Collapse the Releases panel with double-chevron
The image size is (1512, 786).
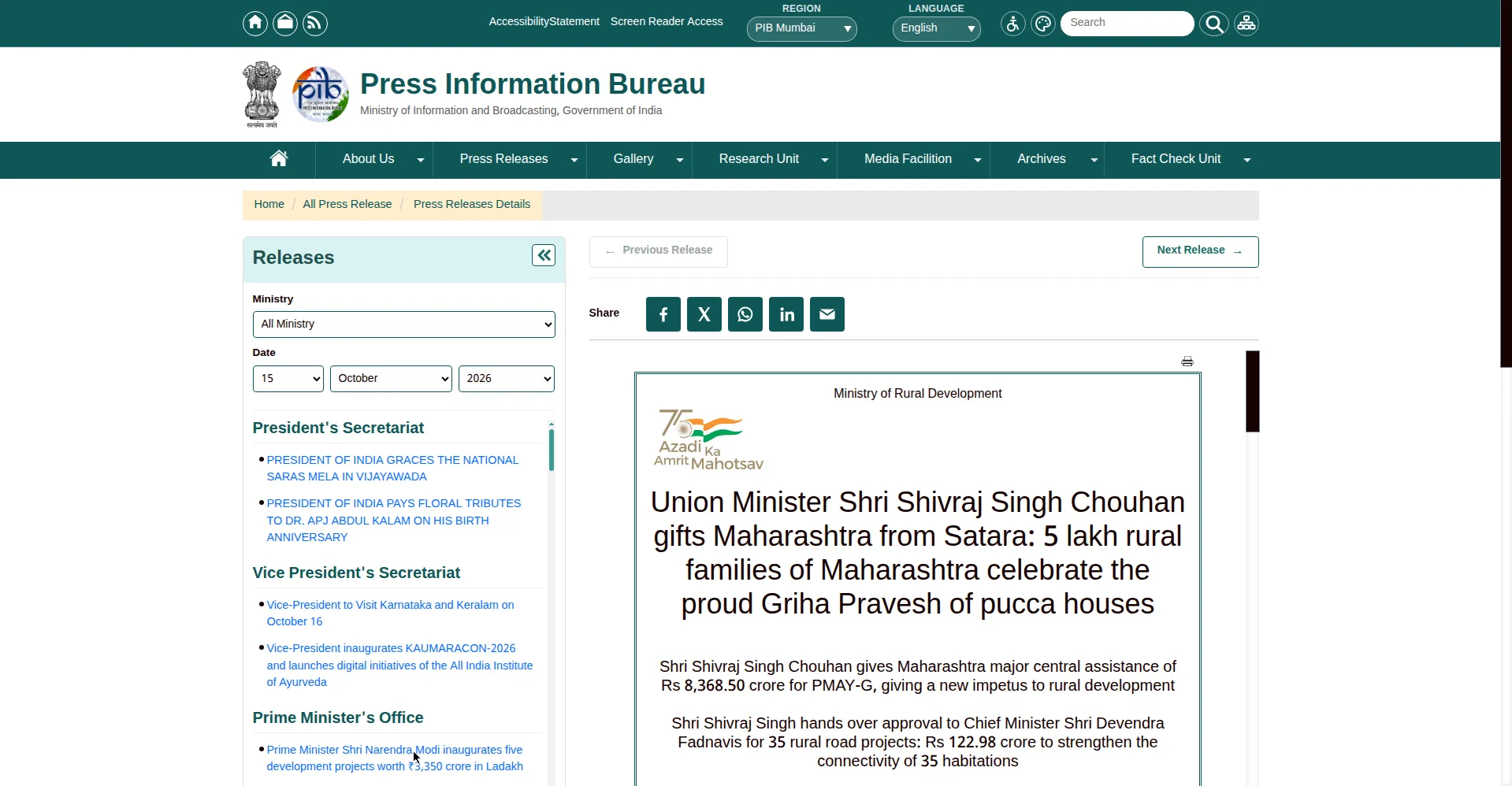pyautogui.click(x=544, y=255)
